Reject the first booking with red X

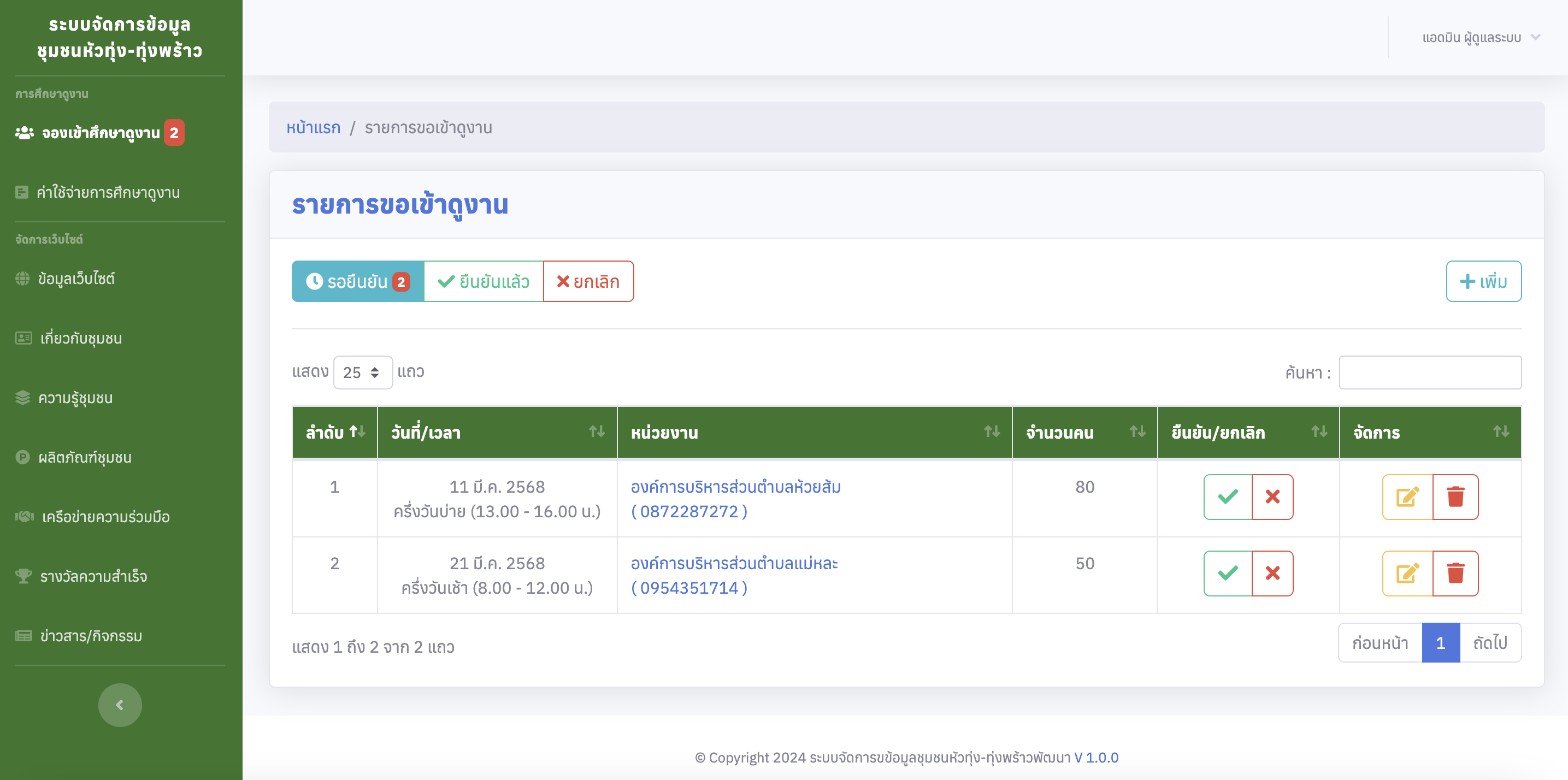[1272, 497]
